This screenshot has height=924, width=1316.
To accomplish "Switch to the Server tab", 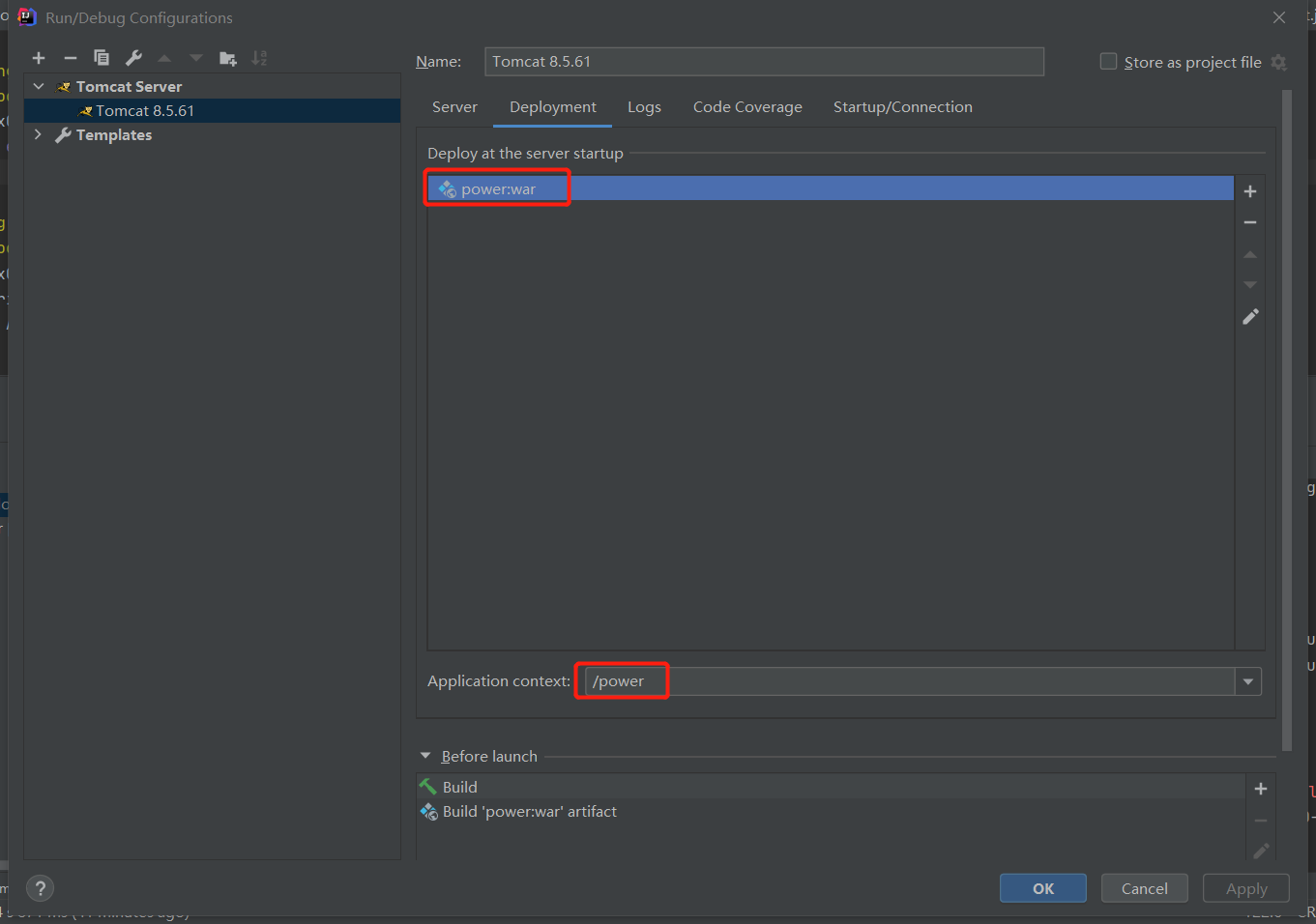I will point(454,107).
